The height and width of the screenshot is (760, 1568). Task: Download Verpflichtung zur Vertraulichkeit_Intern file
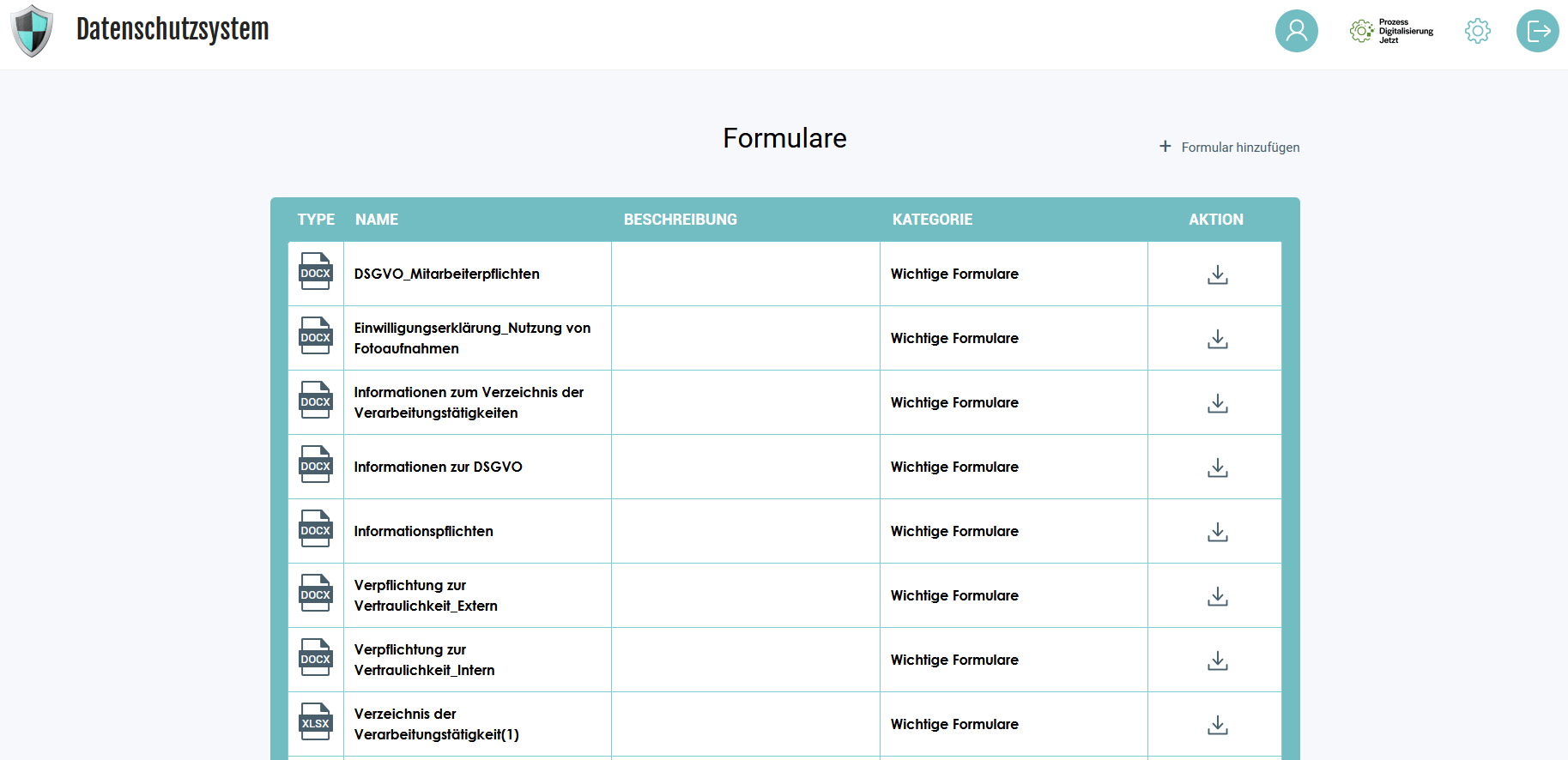1217,660
